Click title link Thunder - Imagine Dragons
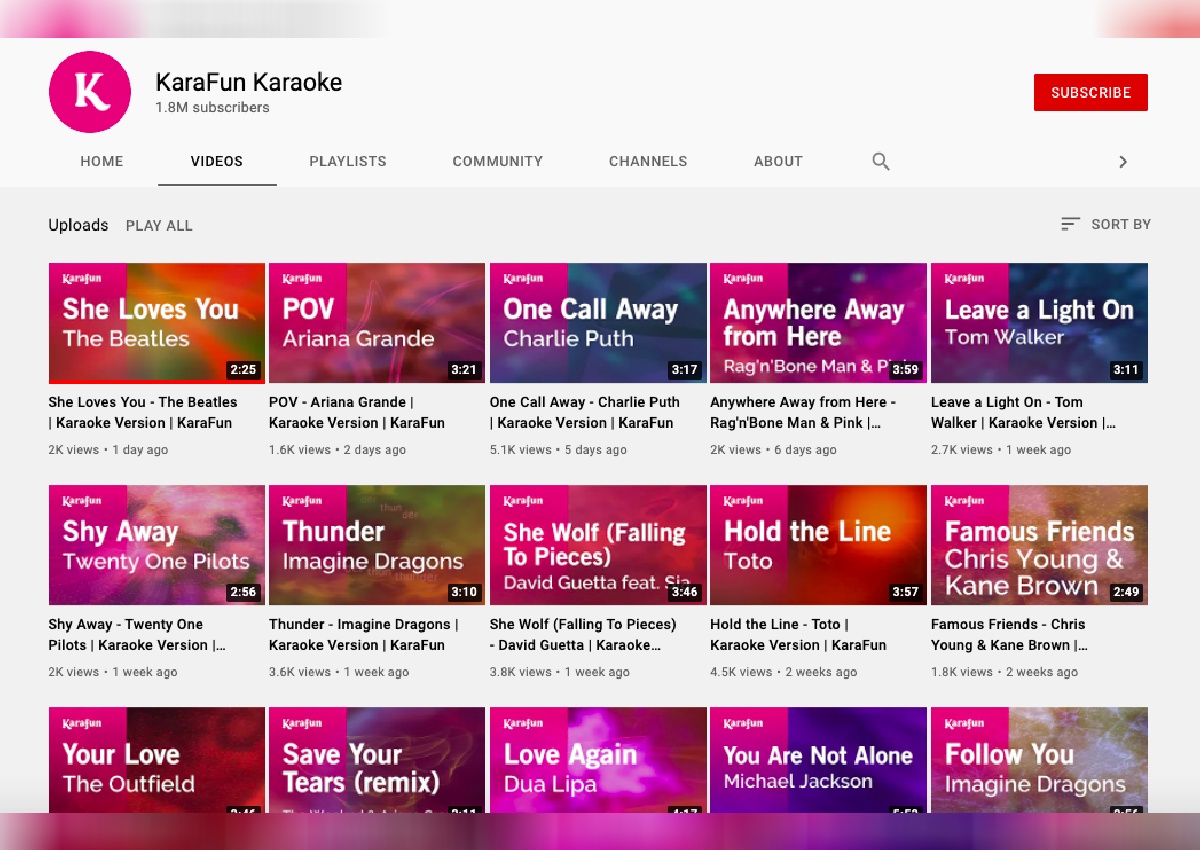The width and height of the screenshot is (1200, 850). 364,634
